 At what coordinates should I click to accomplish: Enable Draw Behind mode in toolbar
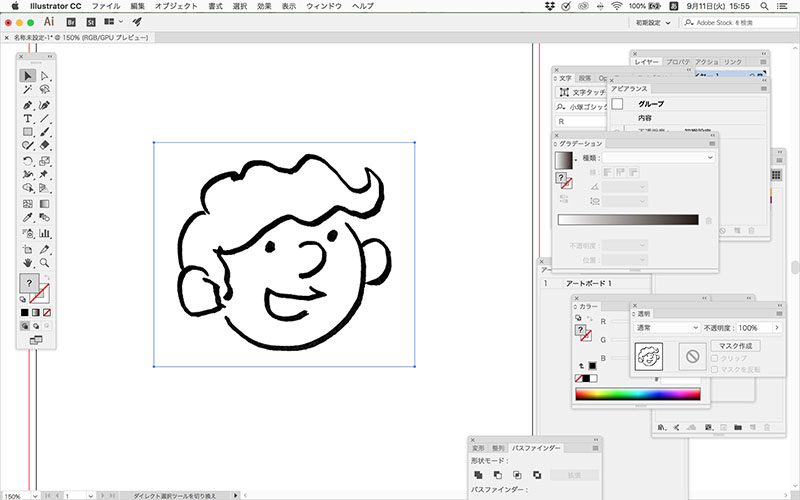(36, 326)
